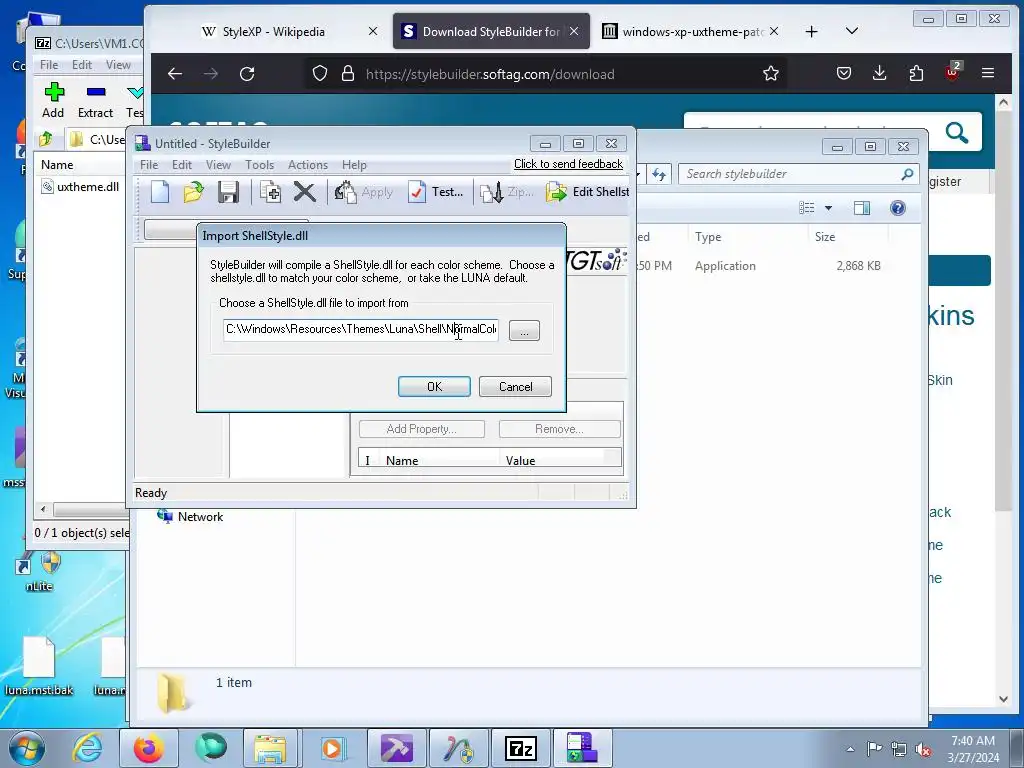Open the Firefox extensions puzzle icon
1024x768 pixels.
point(916,74)
